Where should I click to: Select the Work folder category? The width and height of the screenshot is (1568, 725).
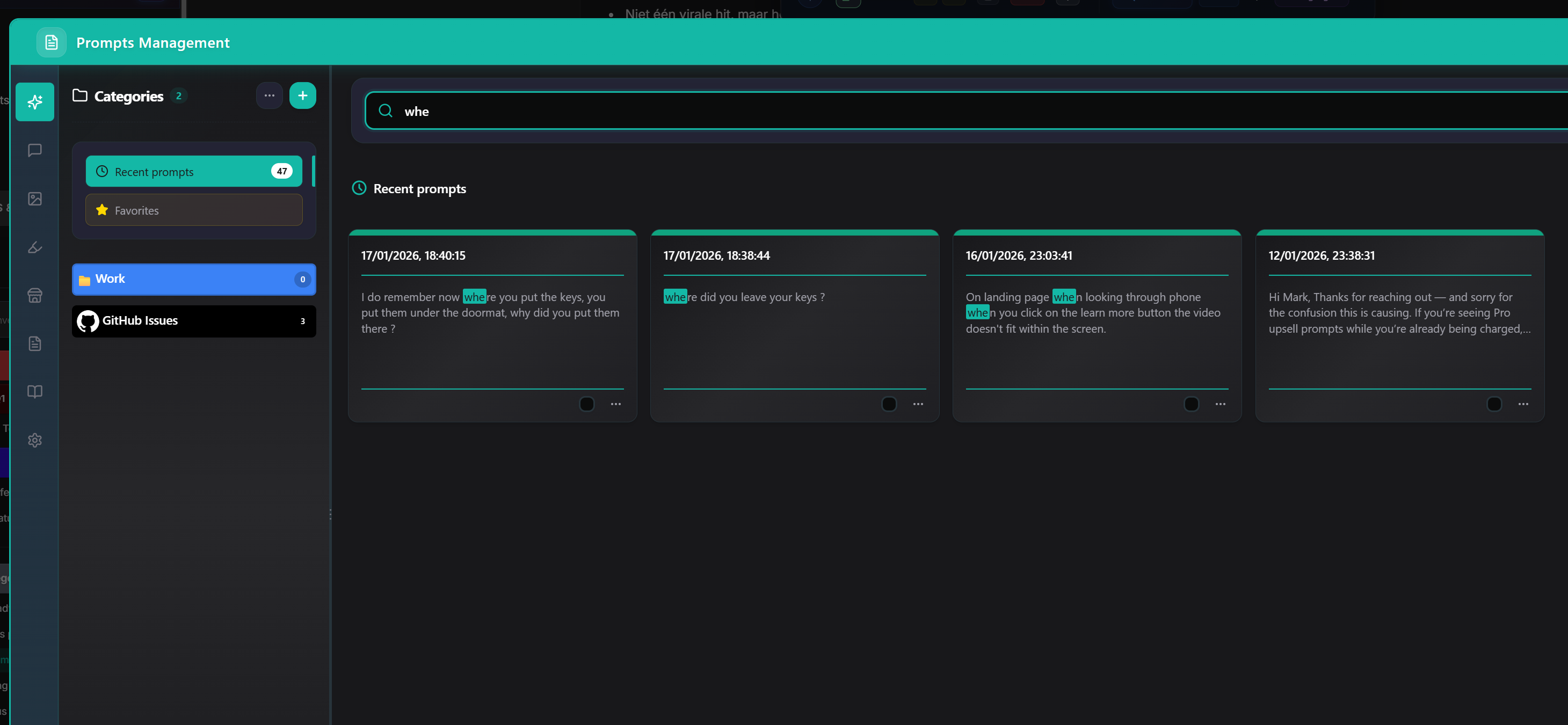pyautogui.click(x=193, y=279)
